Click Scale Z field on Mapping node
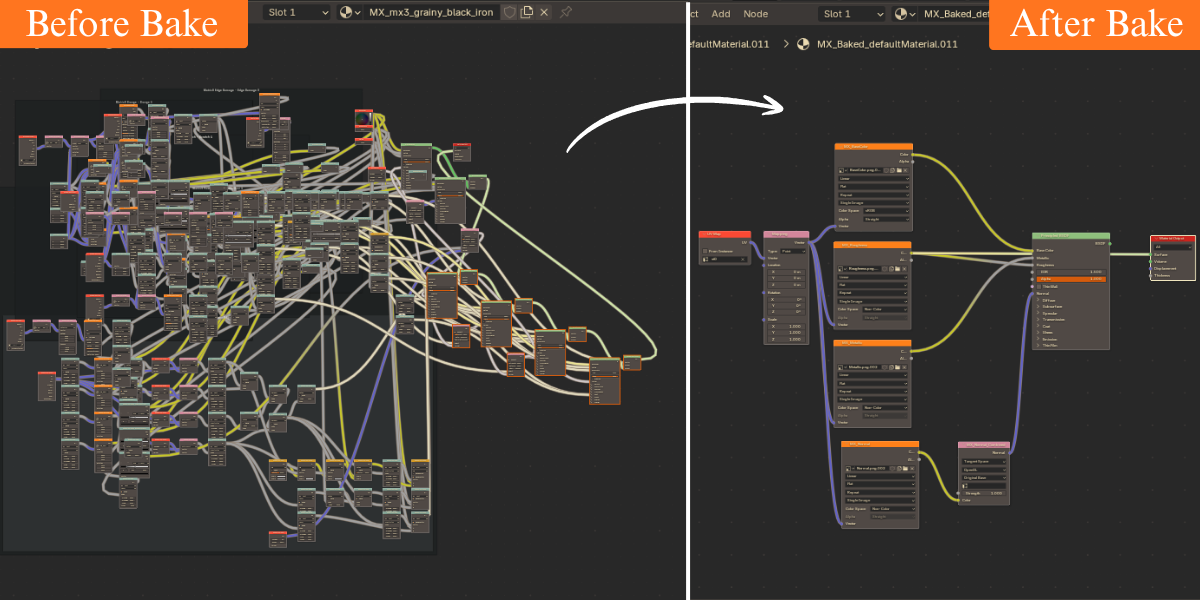 [x=786, y=339]
